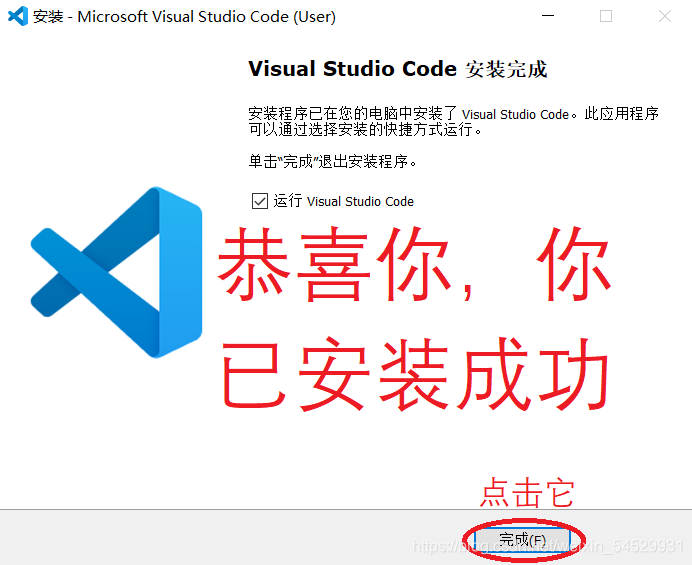Click the heading Visual Studio Code 安装完成

click(x=398, y=69)
